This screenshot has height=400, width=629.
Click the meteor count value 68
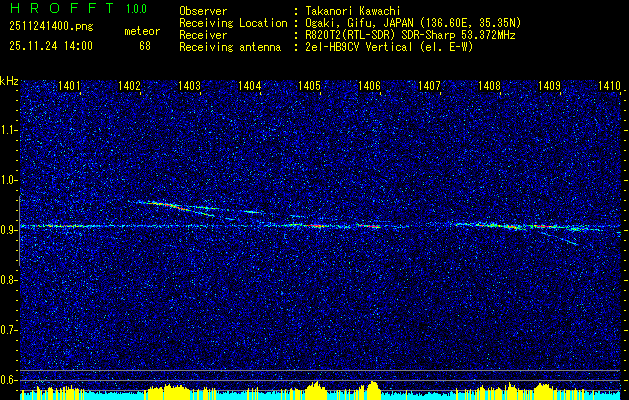point(145,46)
